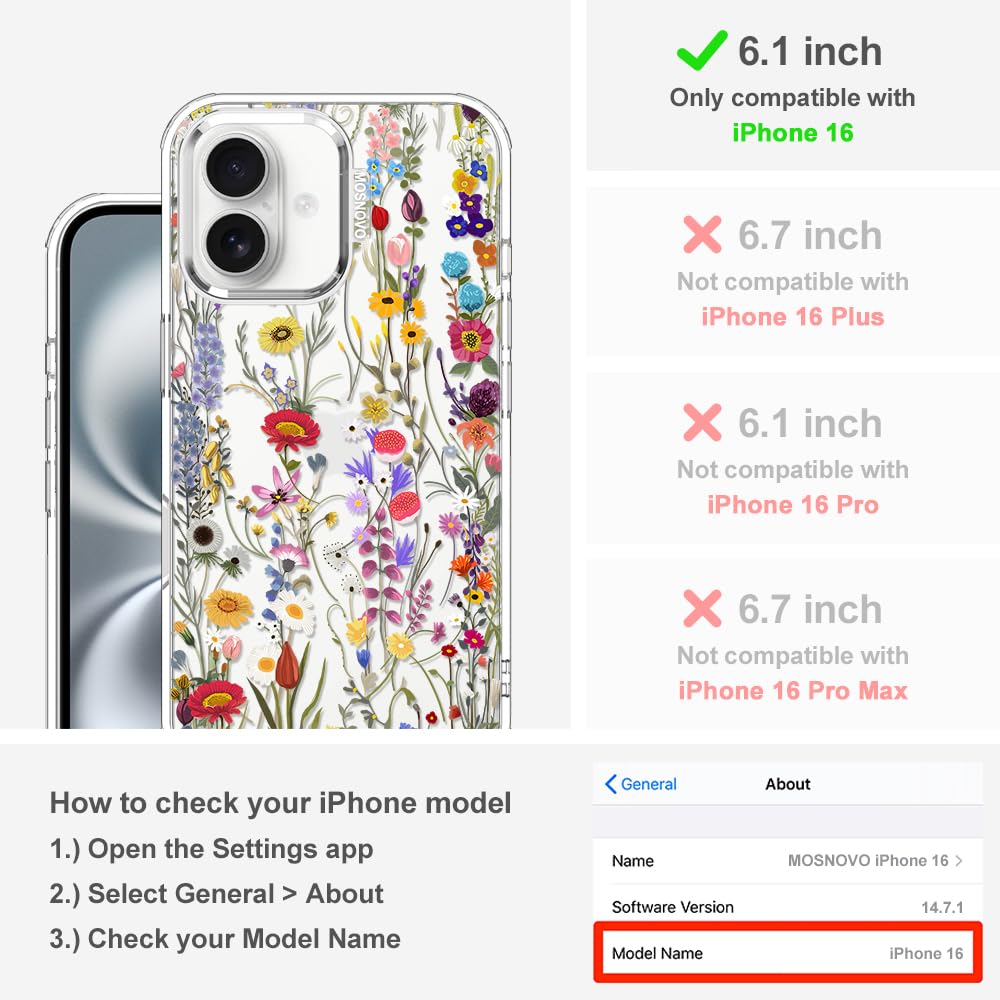The image size is (1000, 1000).
Task: Click the lower camera lens on the case
Action: pyautogui.click(x=236, y=243)
